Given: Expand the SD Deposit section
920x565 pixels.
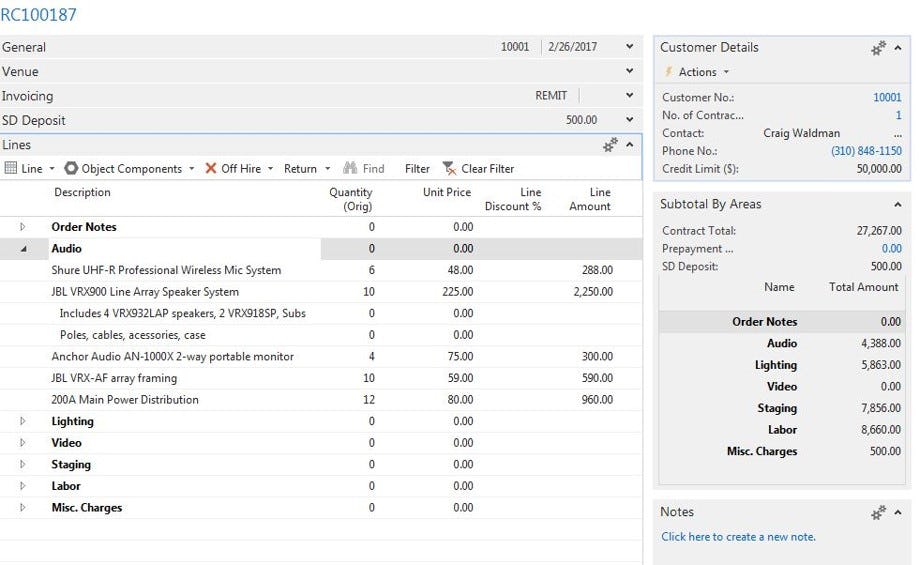Looking at the screenshot, I should click(630, 120).
